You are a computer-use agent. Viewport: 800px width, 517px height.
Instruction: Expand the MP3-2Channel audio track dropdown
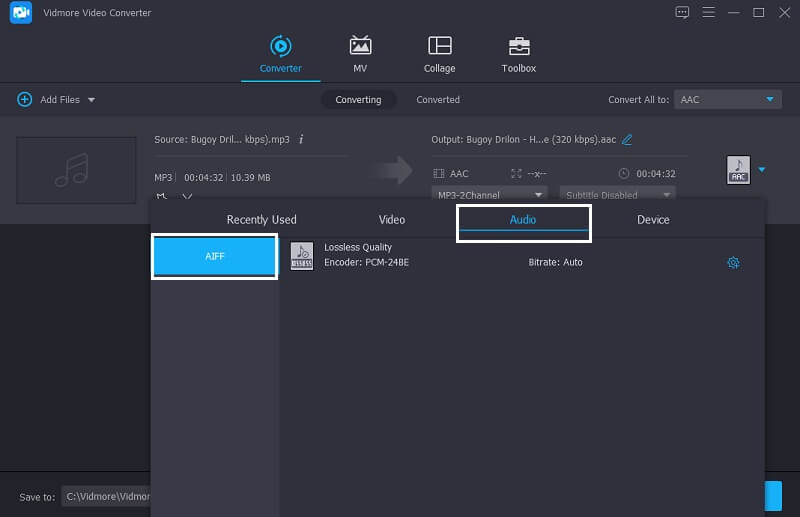(490, 195)
